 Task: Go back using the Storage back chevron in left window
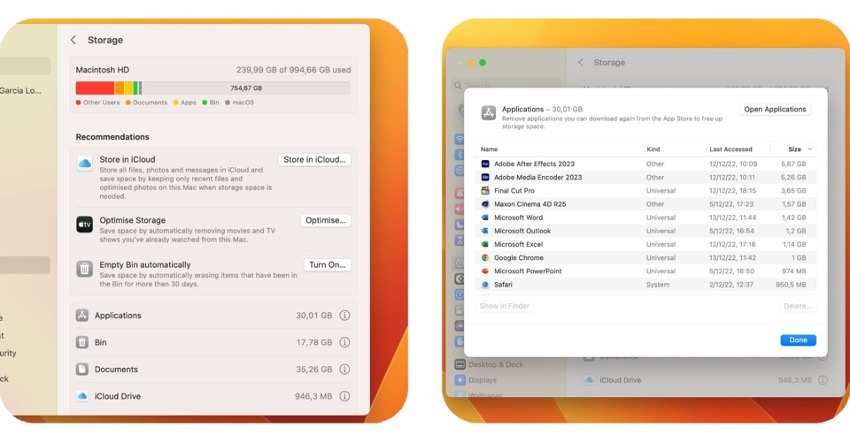pyautogui.click(x=73, y=40)
